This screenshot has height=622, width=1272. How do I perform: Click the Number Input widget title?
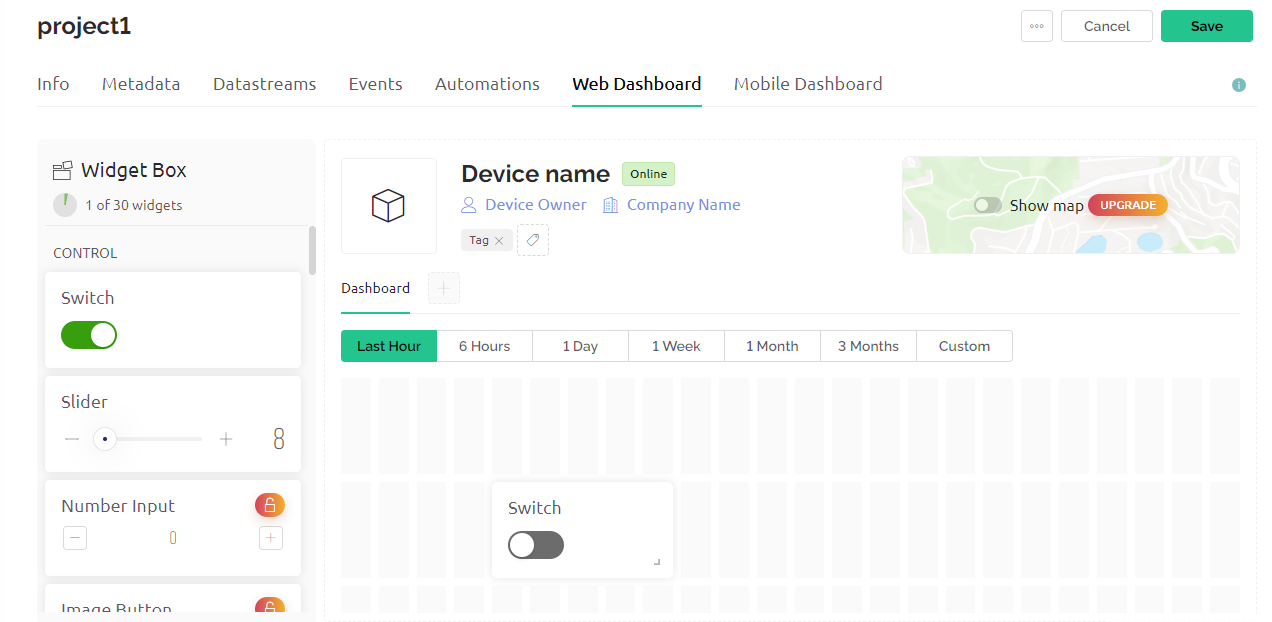point(118,506)
